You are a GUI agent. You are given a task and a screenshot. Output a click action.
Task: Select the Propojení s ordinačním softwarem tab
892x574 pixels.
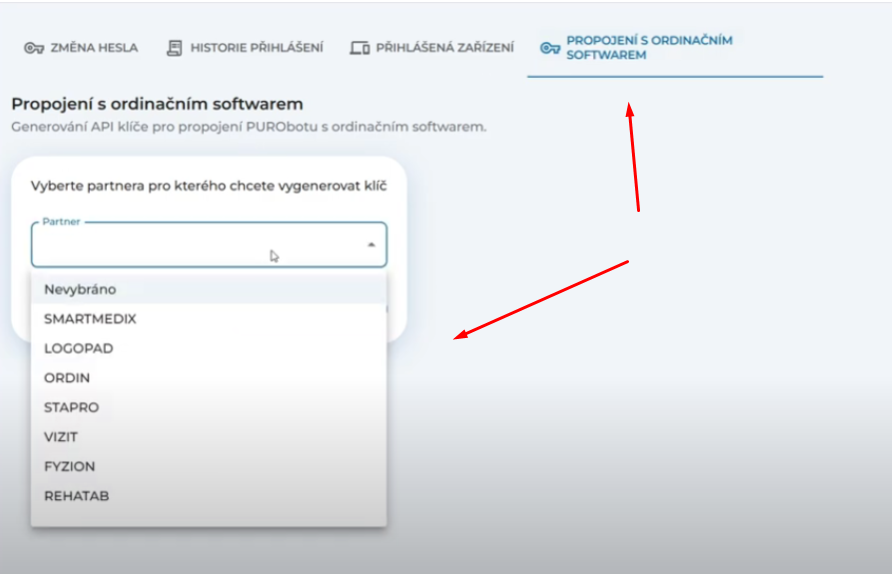(x=675, y=48)
